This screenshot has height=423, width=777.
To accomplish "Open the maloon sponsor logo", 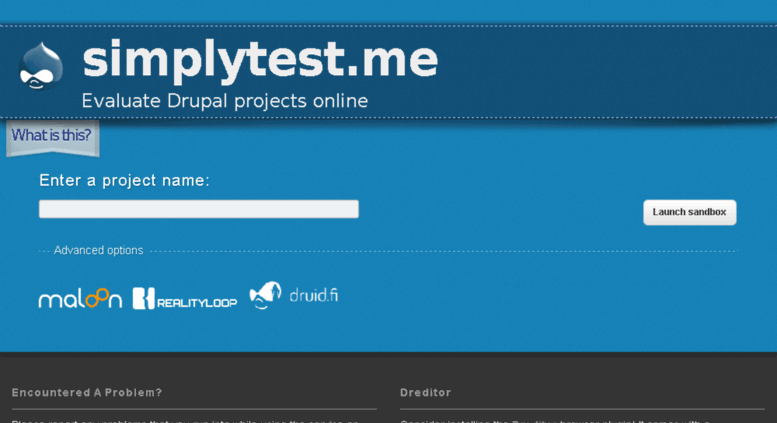I will click(80, 298).
